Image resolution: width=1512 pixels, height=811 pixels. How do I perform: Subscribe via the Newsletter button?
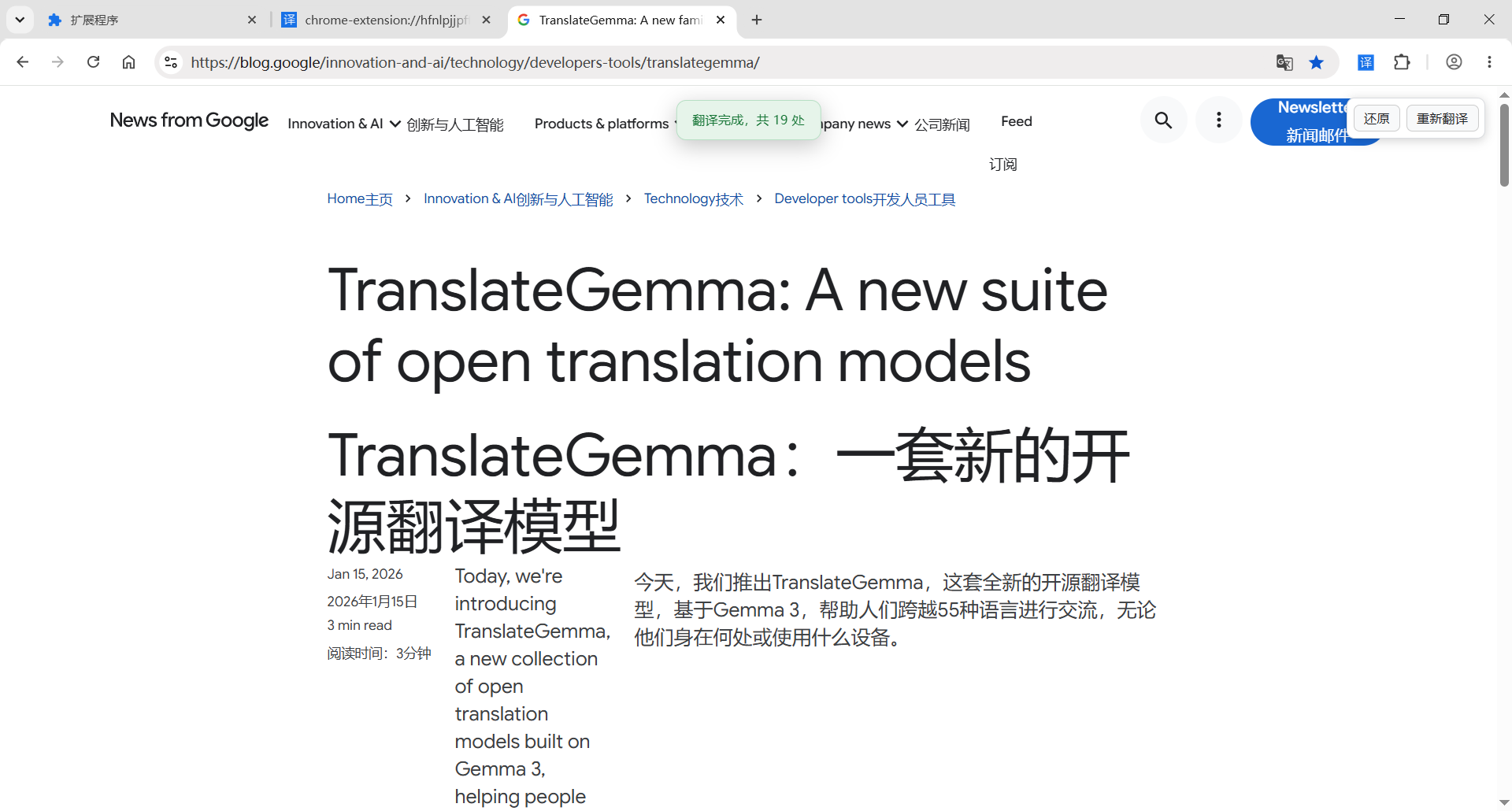pos(1300,121)
